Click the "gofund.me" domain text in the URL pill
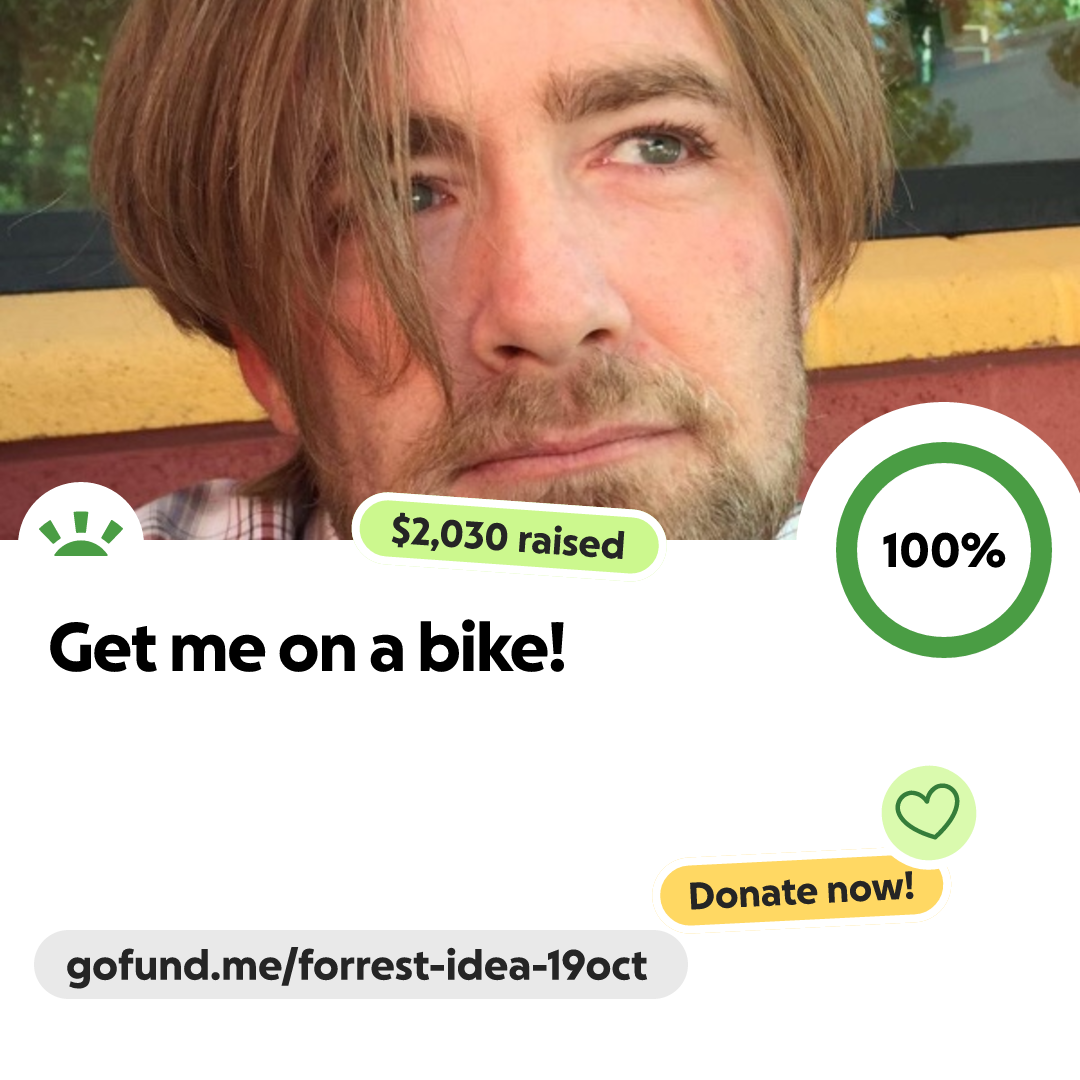 (176, 966)
